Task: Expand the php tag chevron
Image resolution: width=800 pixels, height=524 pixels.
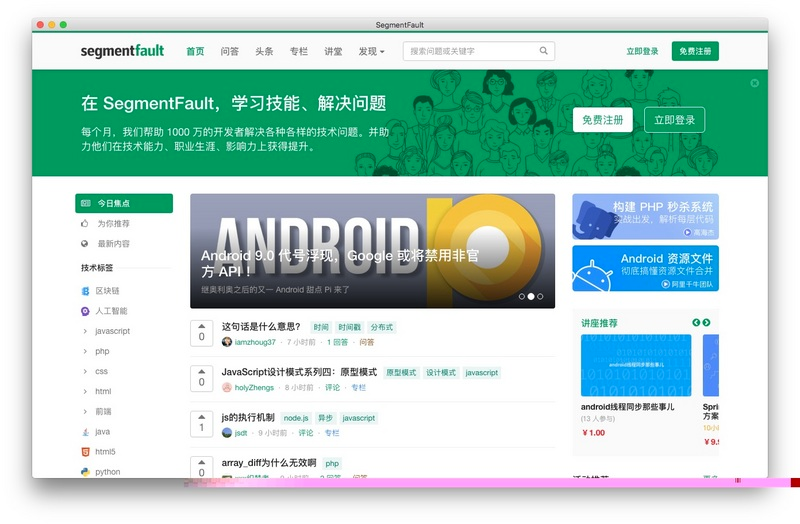Action: [x=85, y=351]
